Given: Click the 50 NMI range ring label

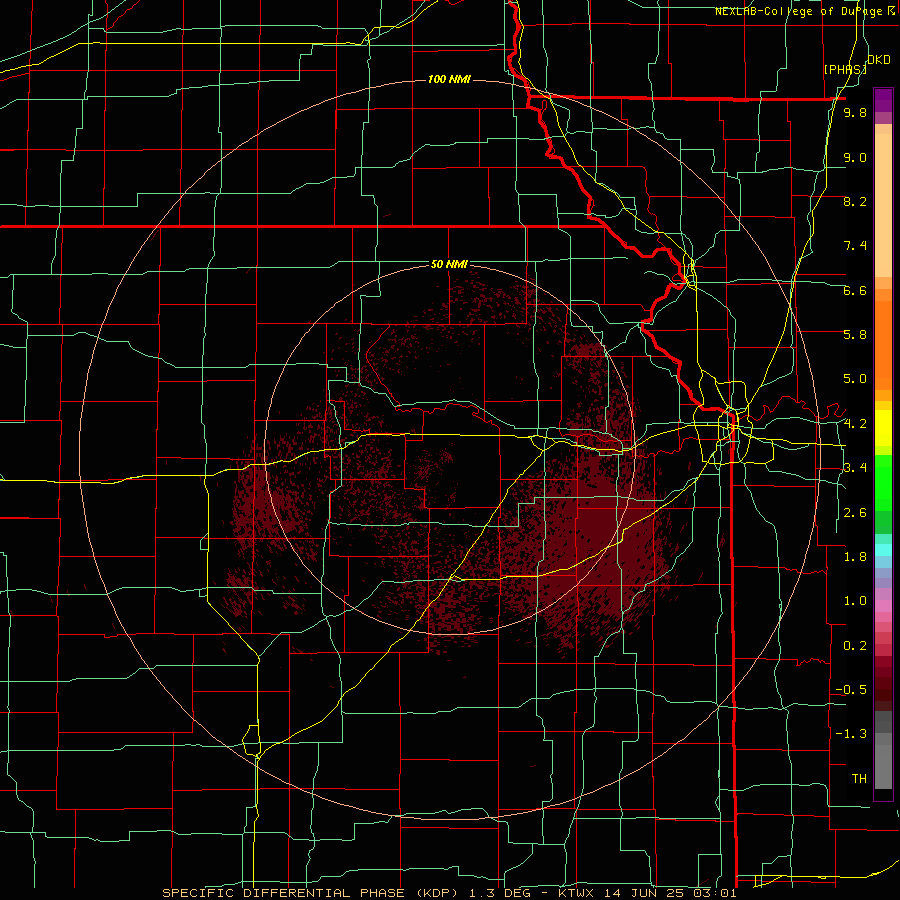Looking at the screenshot, I should point(449,264).
